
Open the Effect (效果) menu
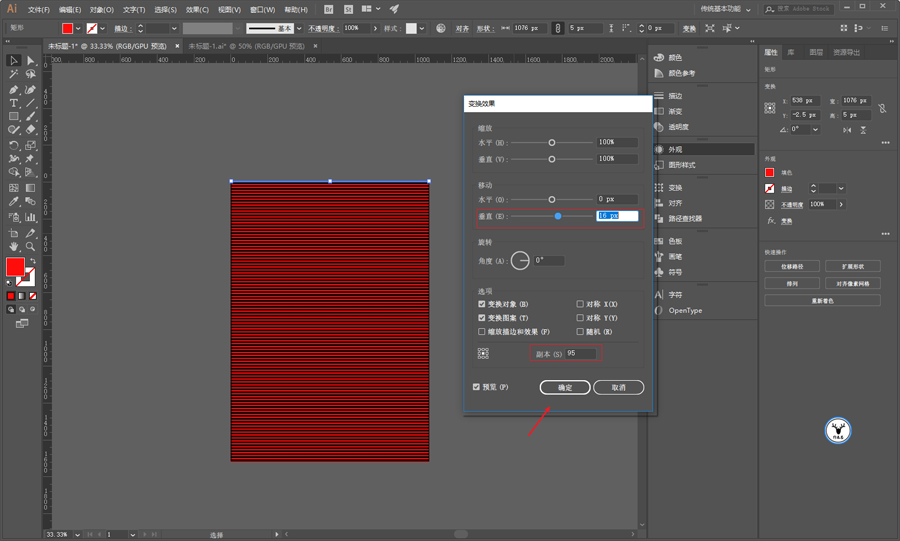click(x=197, y=9)
